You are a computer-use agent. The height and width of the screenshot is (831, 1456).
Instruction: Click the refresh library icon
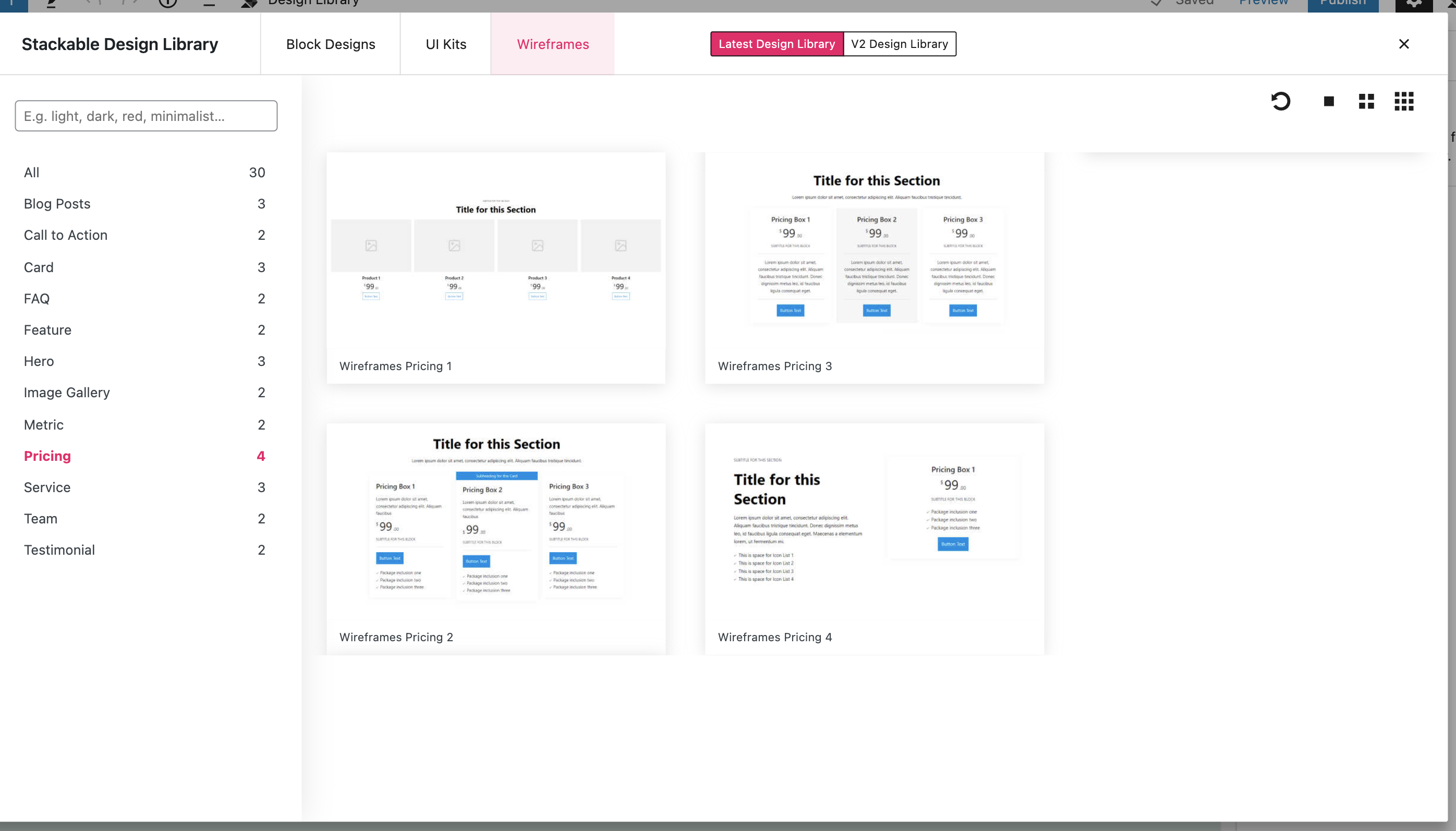pos(1280,102)
